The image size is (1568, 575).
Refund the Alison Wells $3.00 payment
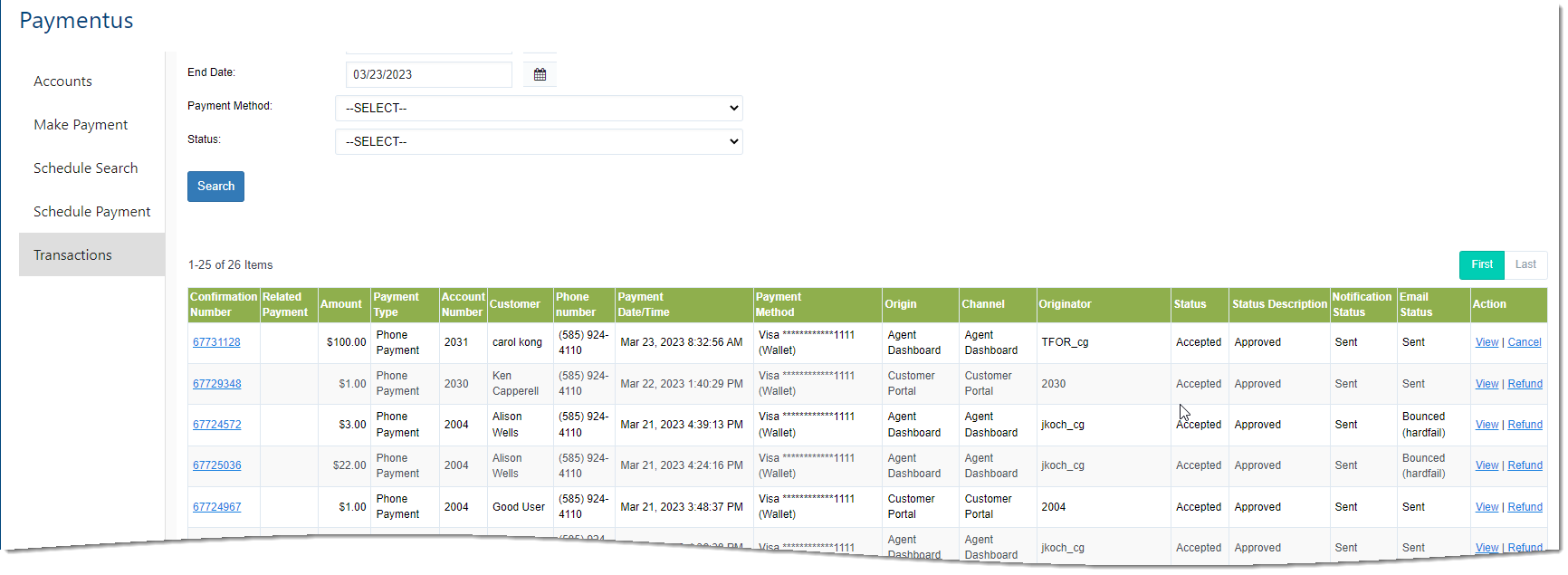pyautogui.click(x=1525, y=425)
